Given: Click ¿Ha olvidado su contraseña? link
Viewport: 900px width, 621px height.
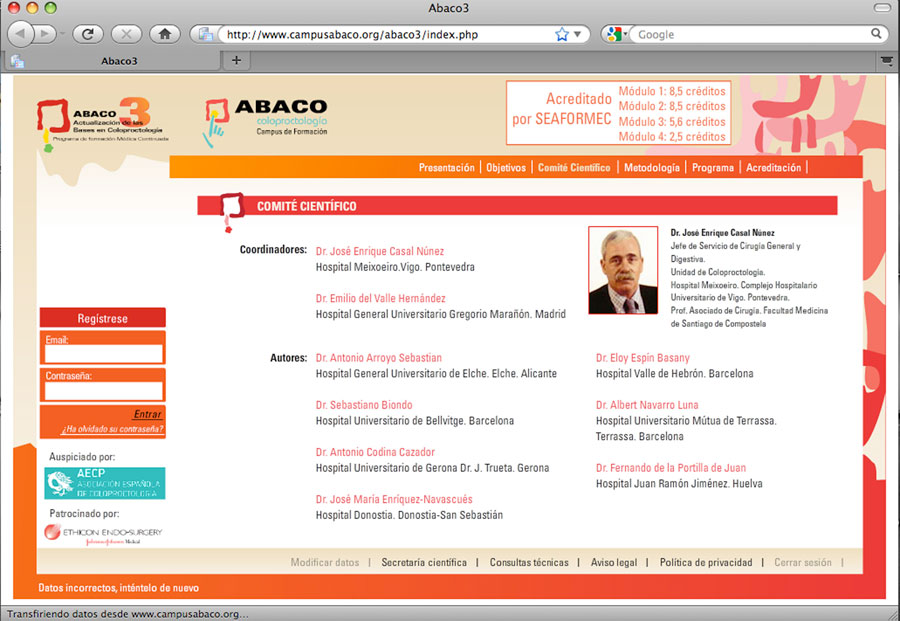Looking at the screenshot, I should [x=112, y=429].
